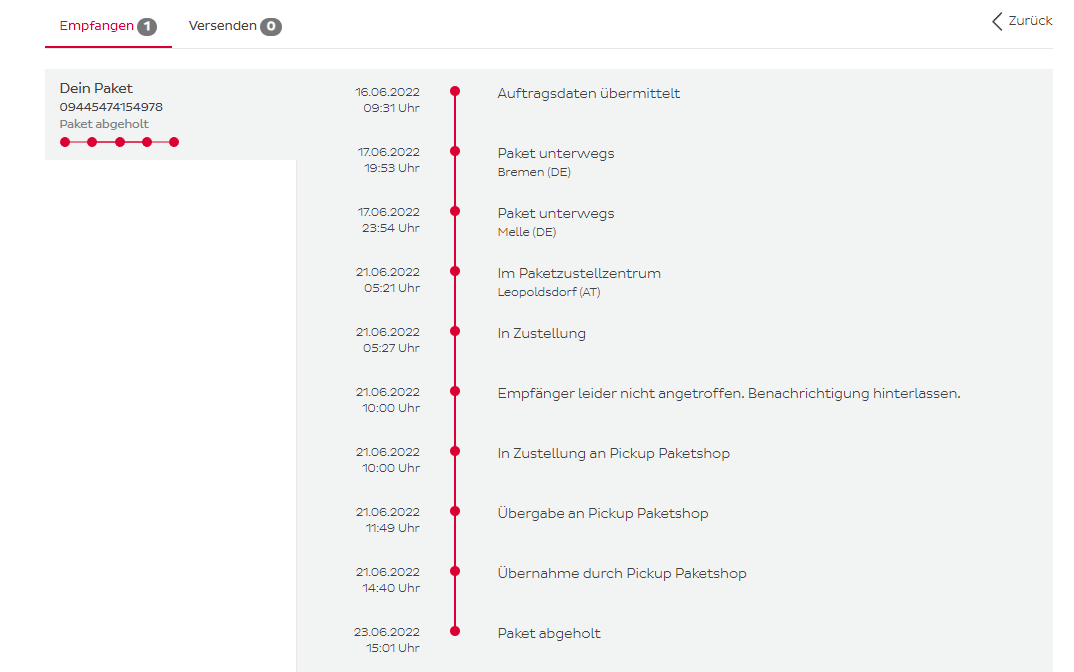
Task: Click timeline dot for Auftragsdaten übermittelt
Action: (455, 91)
